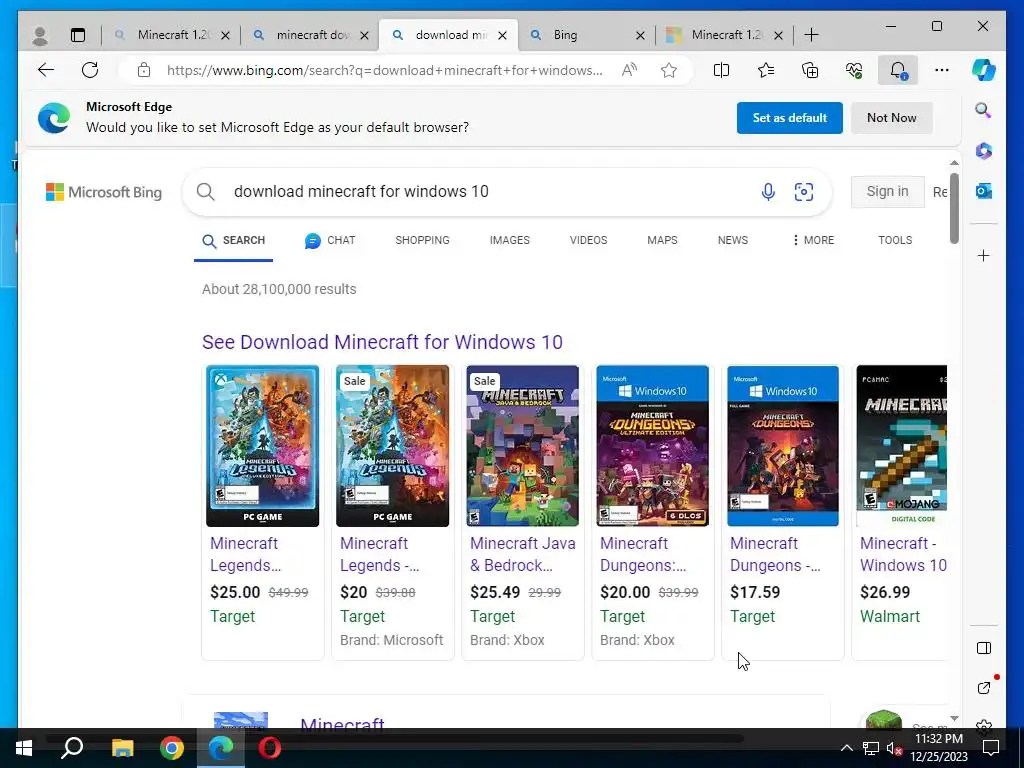This screenshot has width=1024, height=768.
Task: Open Windows taskbar search
Action: coord(72,748)
